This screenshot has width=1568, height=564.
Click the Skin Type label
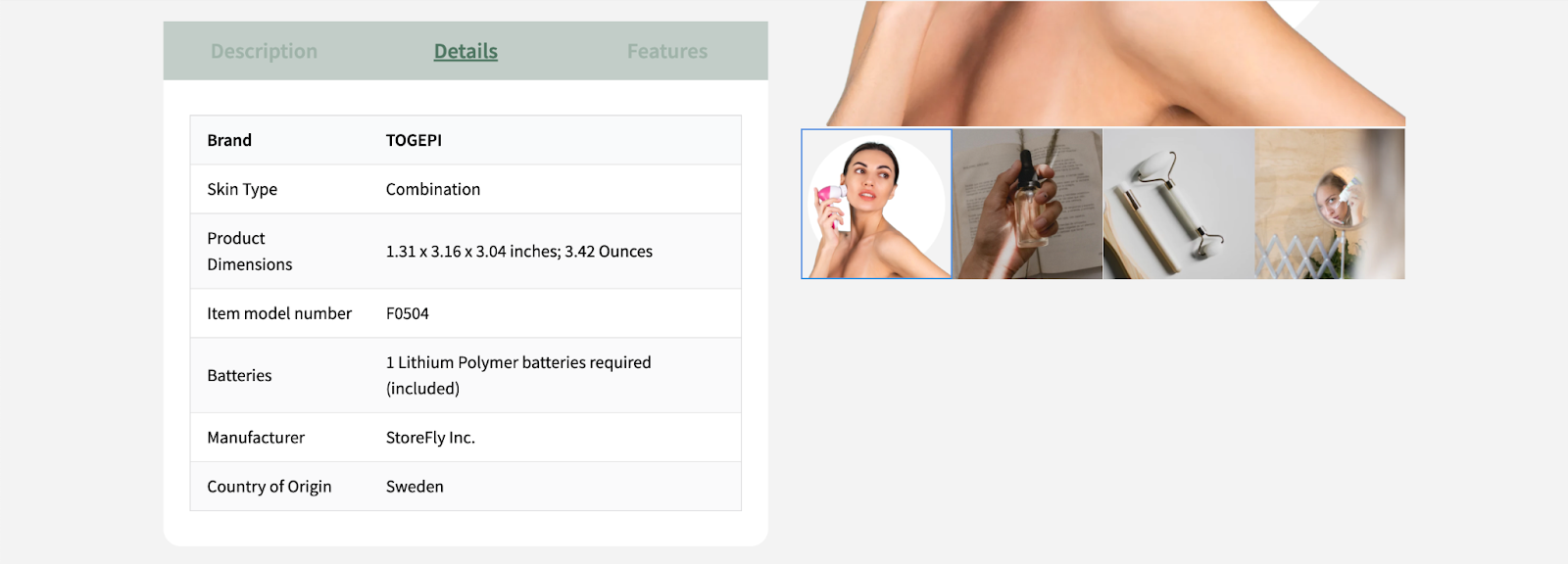(242, 189)
